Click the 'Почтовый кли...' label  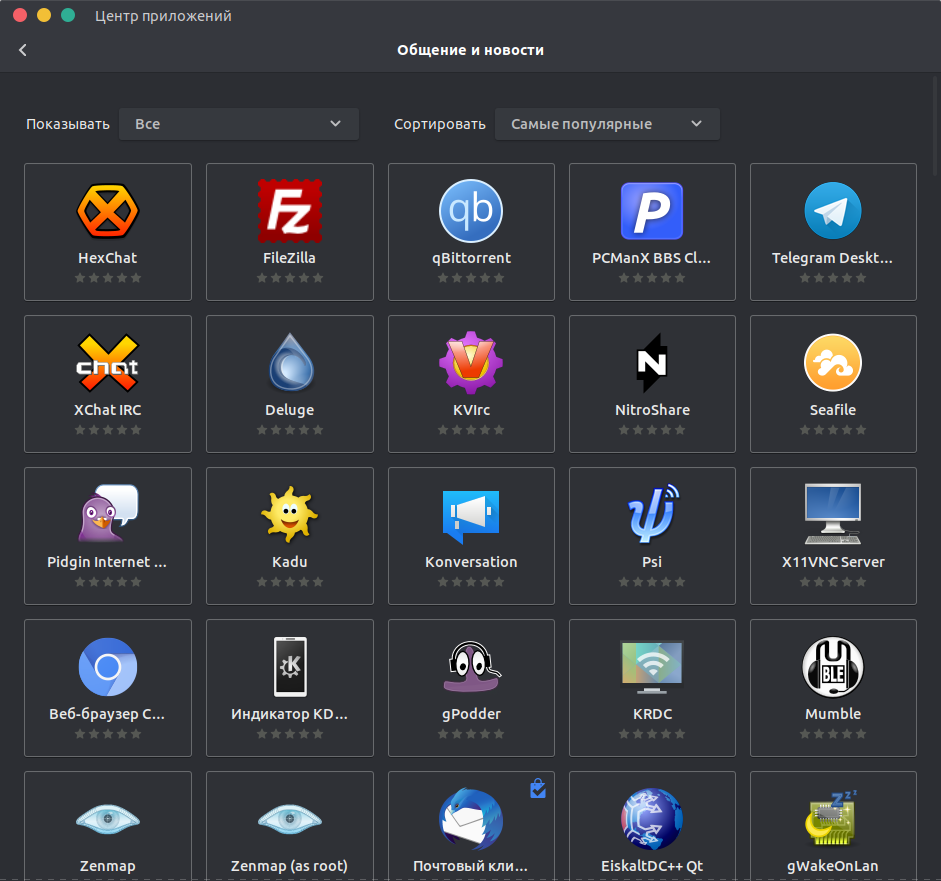[x=471, y=866]
